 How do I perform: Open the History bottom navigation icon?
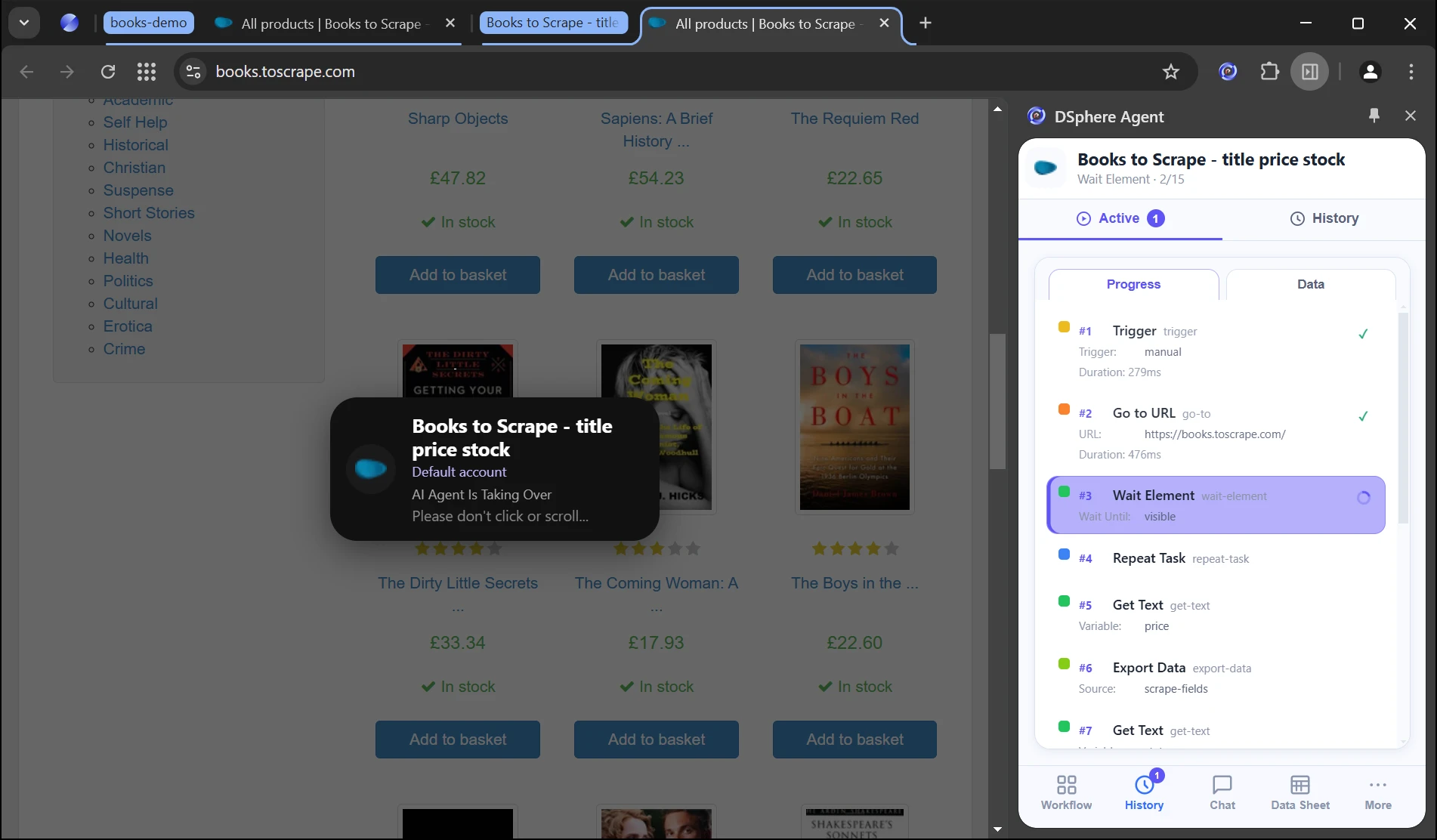coord(1144,792)
